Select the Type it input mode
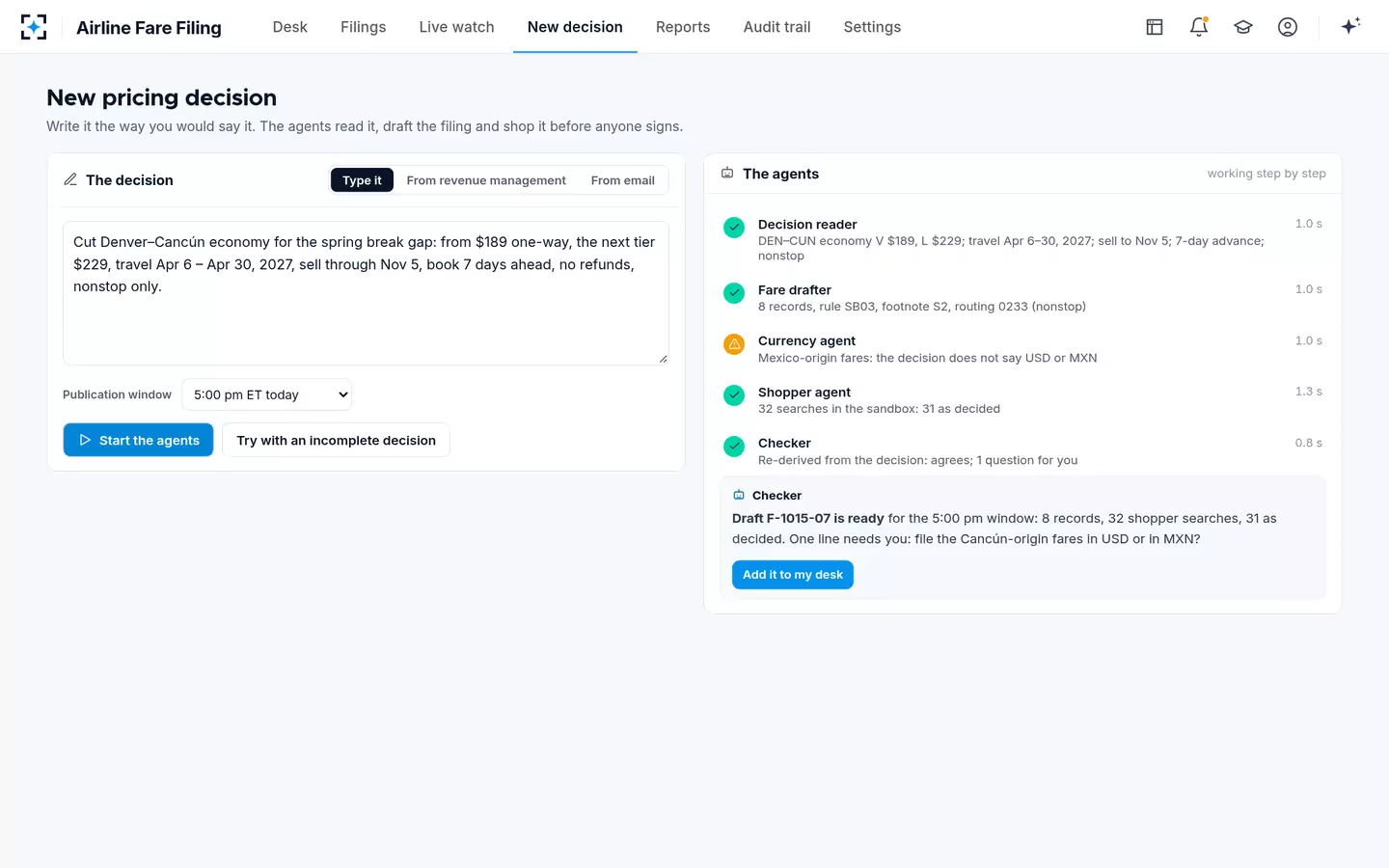The height and width of the screenshot is (868, 1389). [362, 180]
